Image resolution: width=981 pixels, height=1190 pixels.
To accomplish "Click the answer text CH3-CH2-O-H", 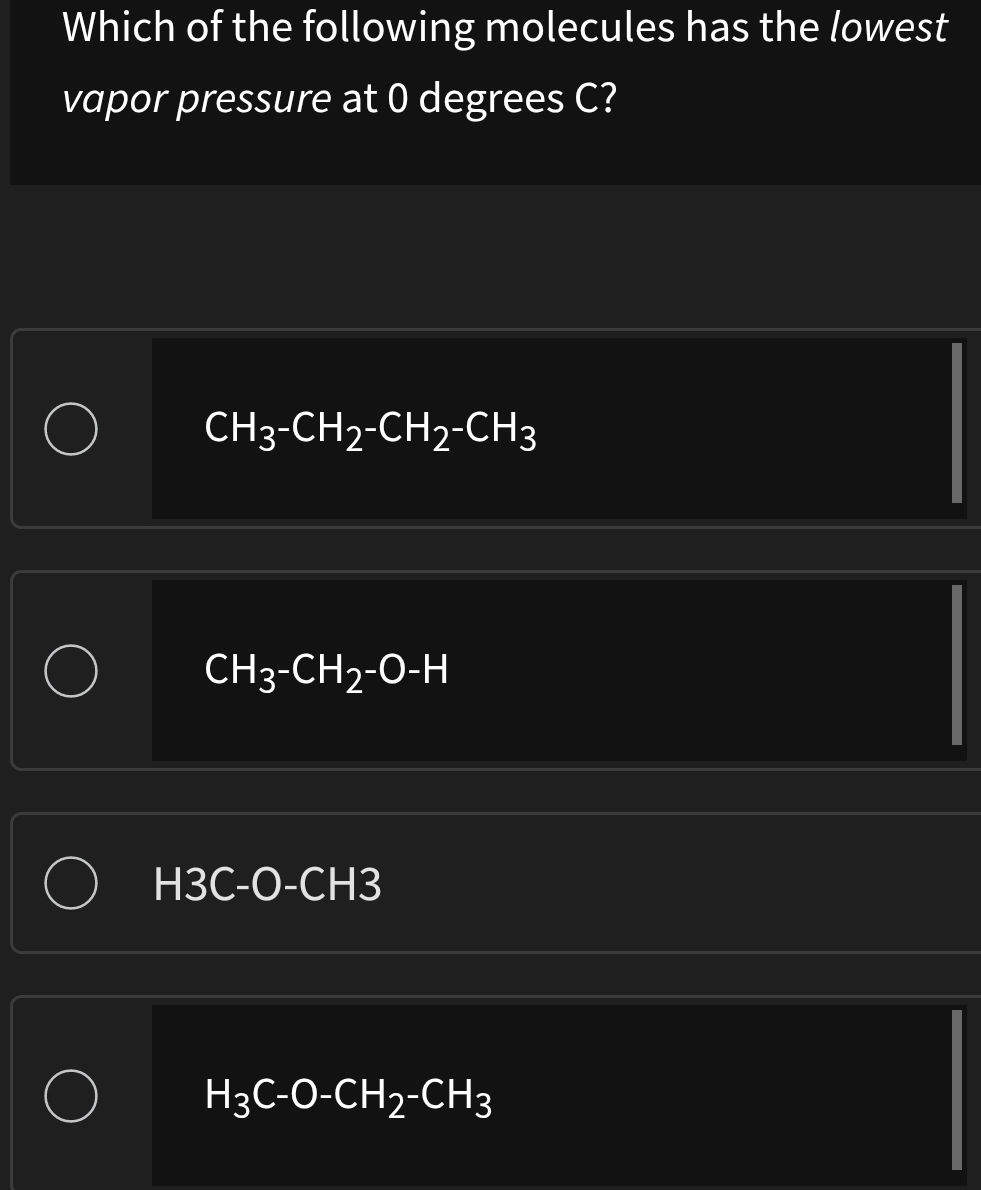I will click(324, 670).
